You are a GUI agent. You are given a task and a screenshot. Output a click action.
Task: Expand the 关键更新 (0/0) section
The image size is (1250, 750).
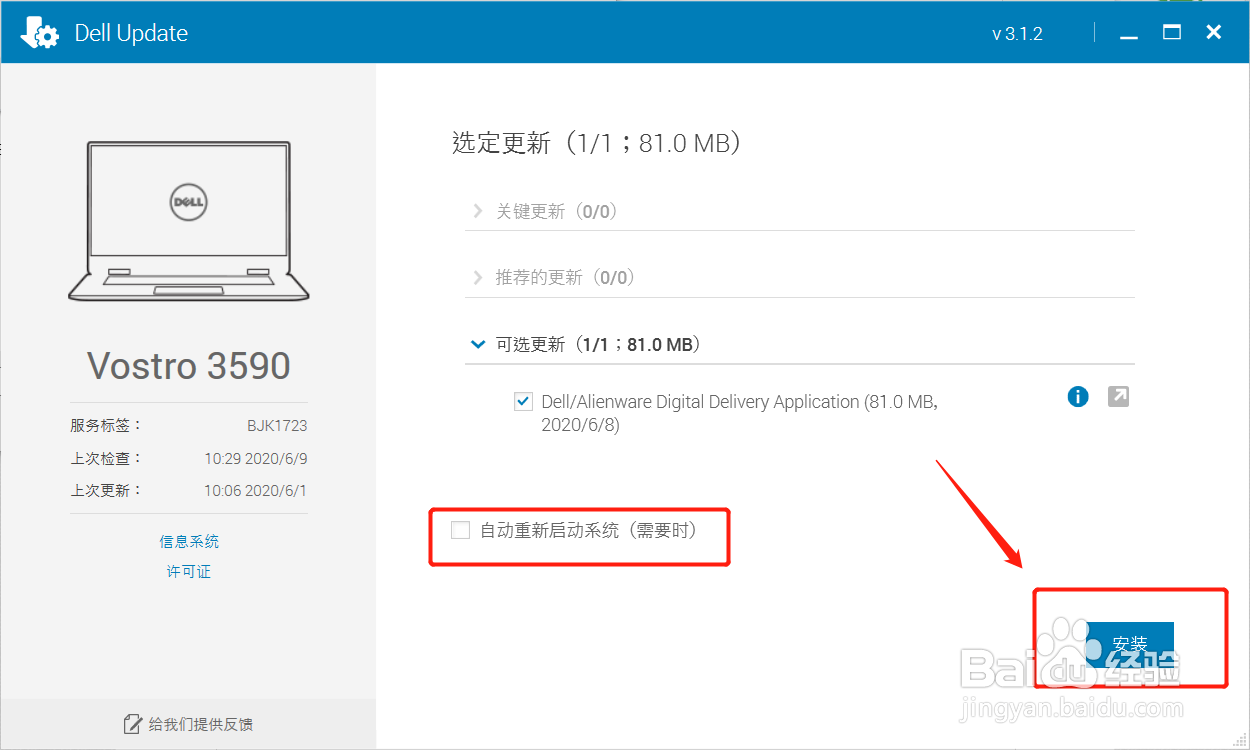[x=478, y=212]
